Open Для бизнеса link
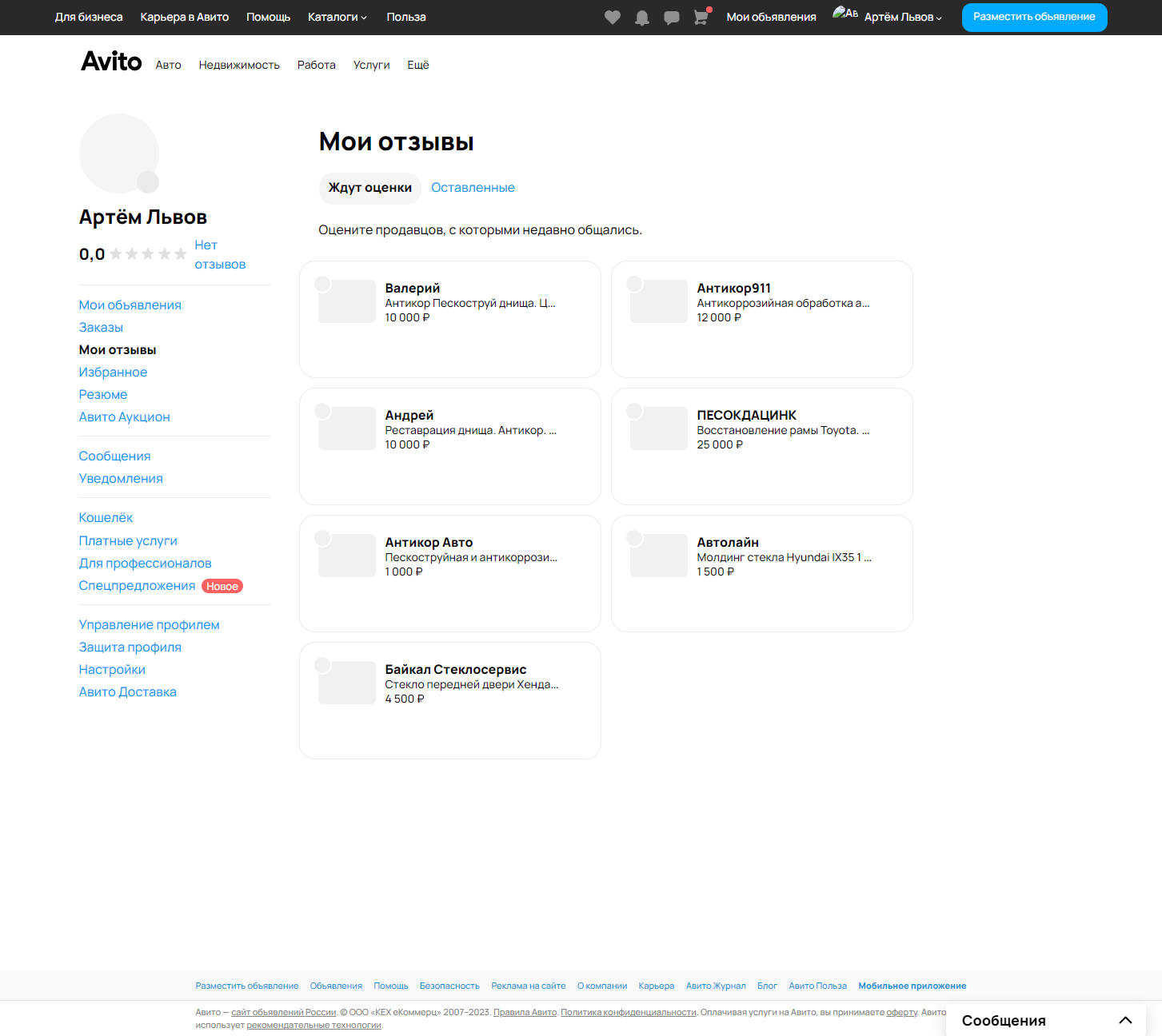 (89, 17)
